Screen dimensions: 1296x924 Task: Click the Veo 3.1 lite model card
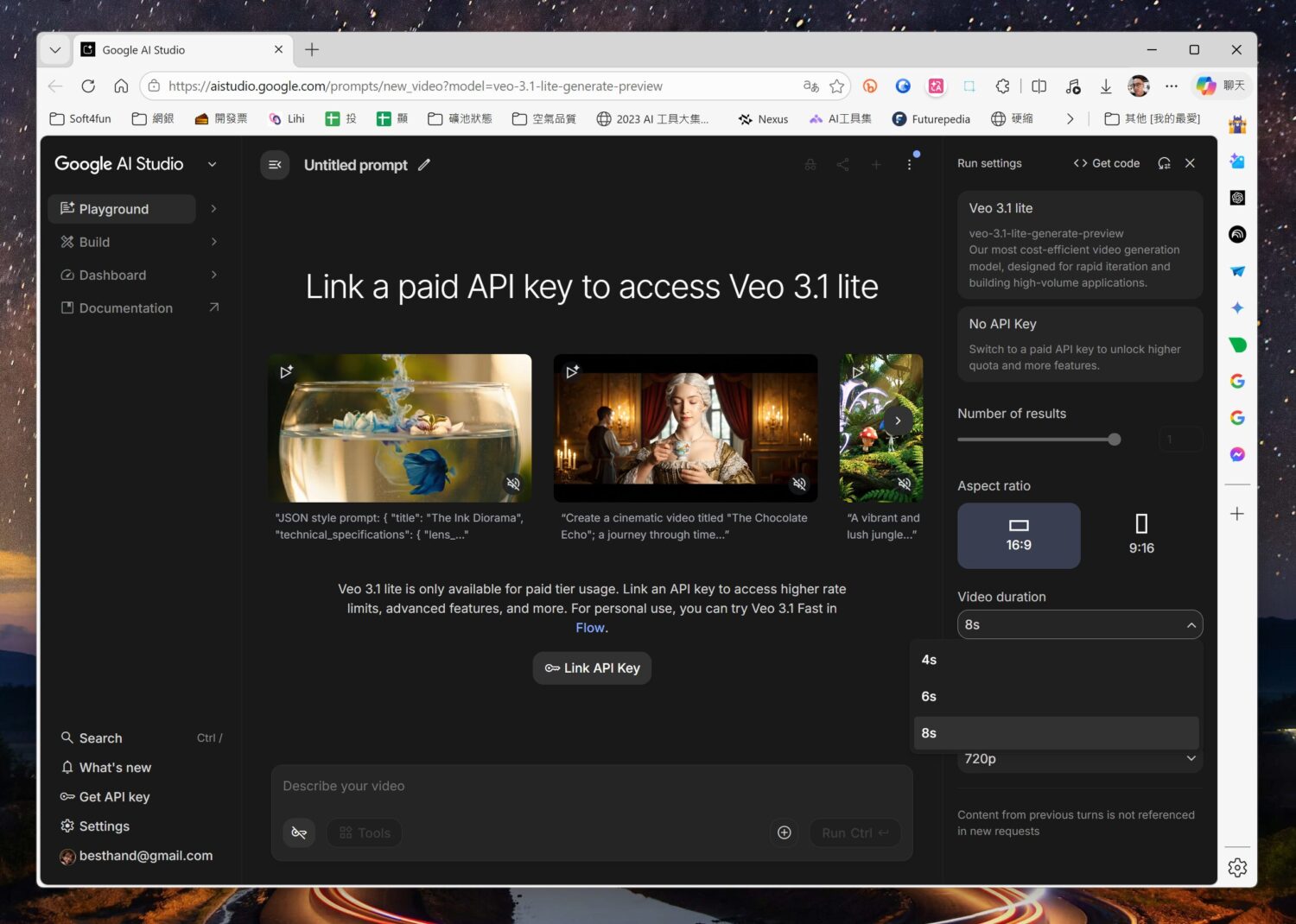[1080, 245]
